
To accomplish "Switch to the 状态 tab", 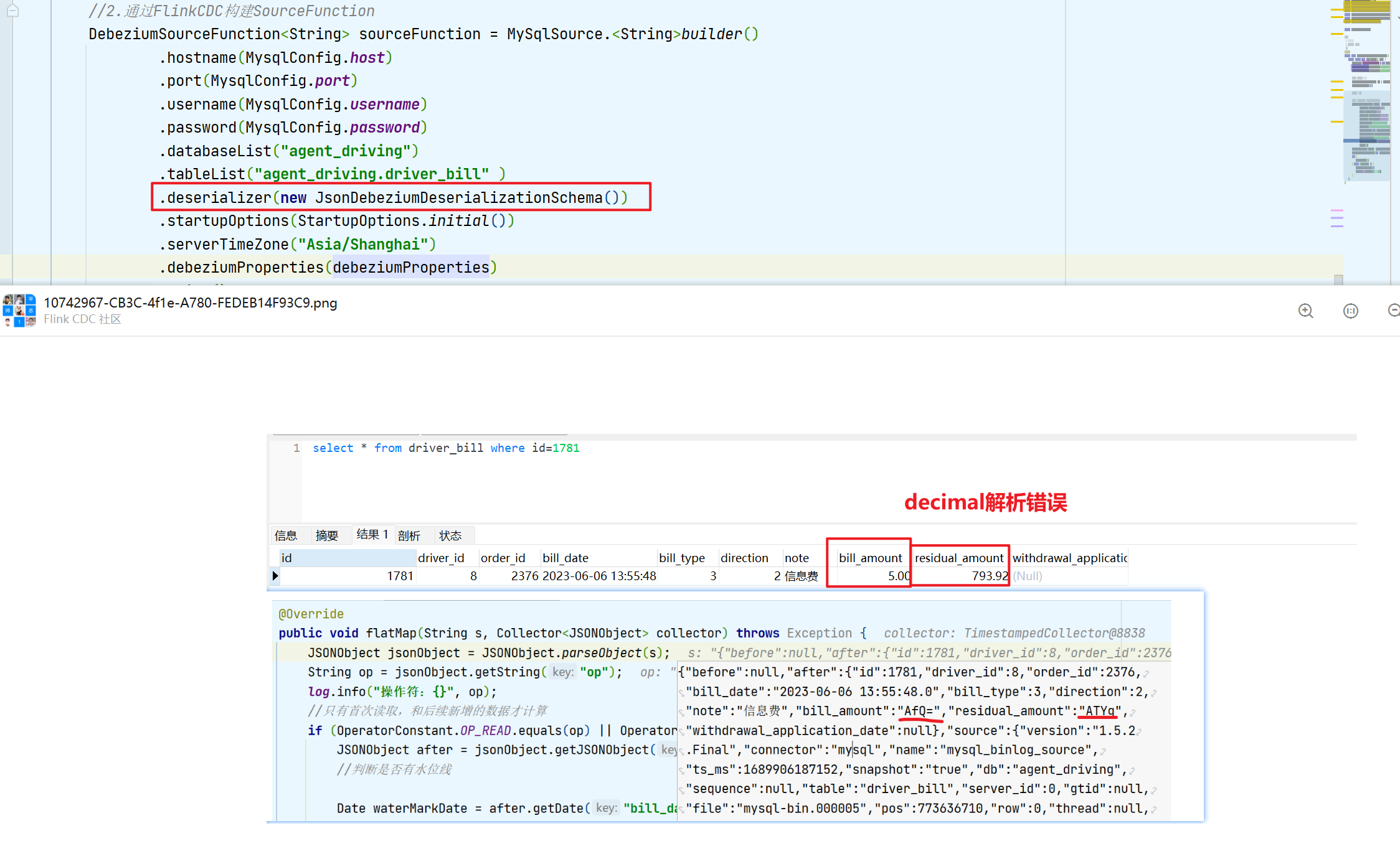I will [x=450, y=535].
